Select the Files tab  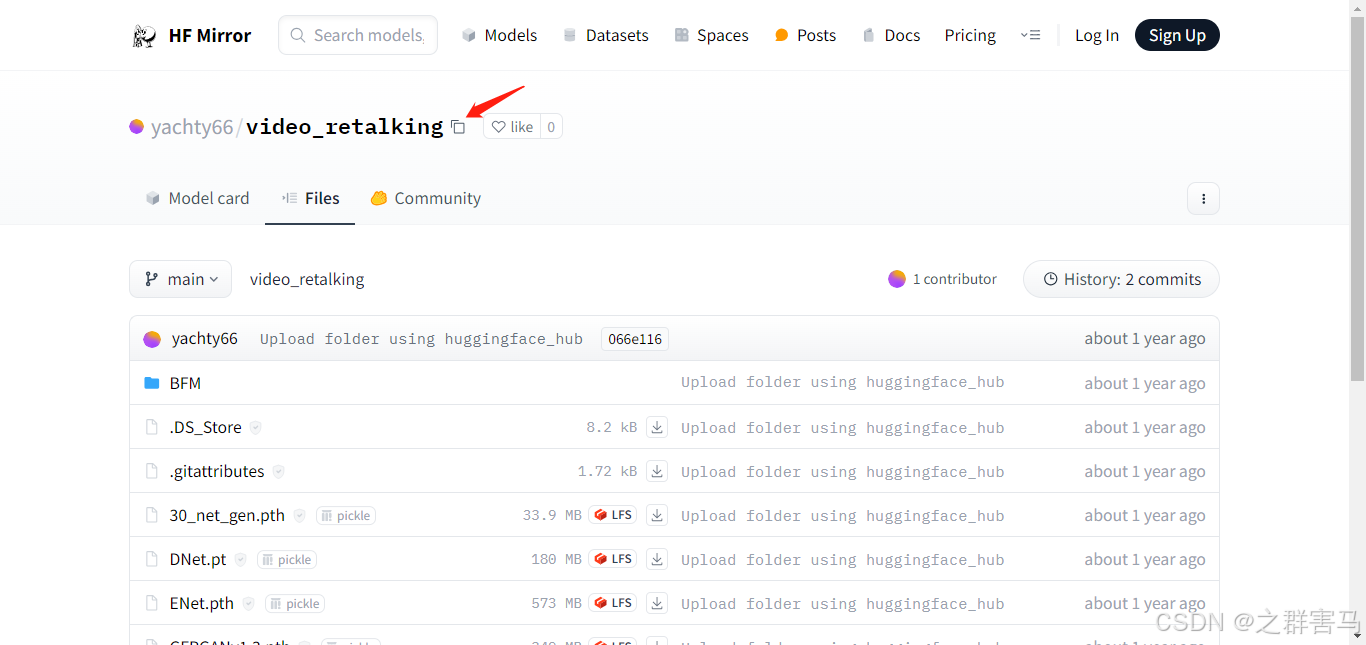(x=310, y=198)
